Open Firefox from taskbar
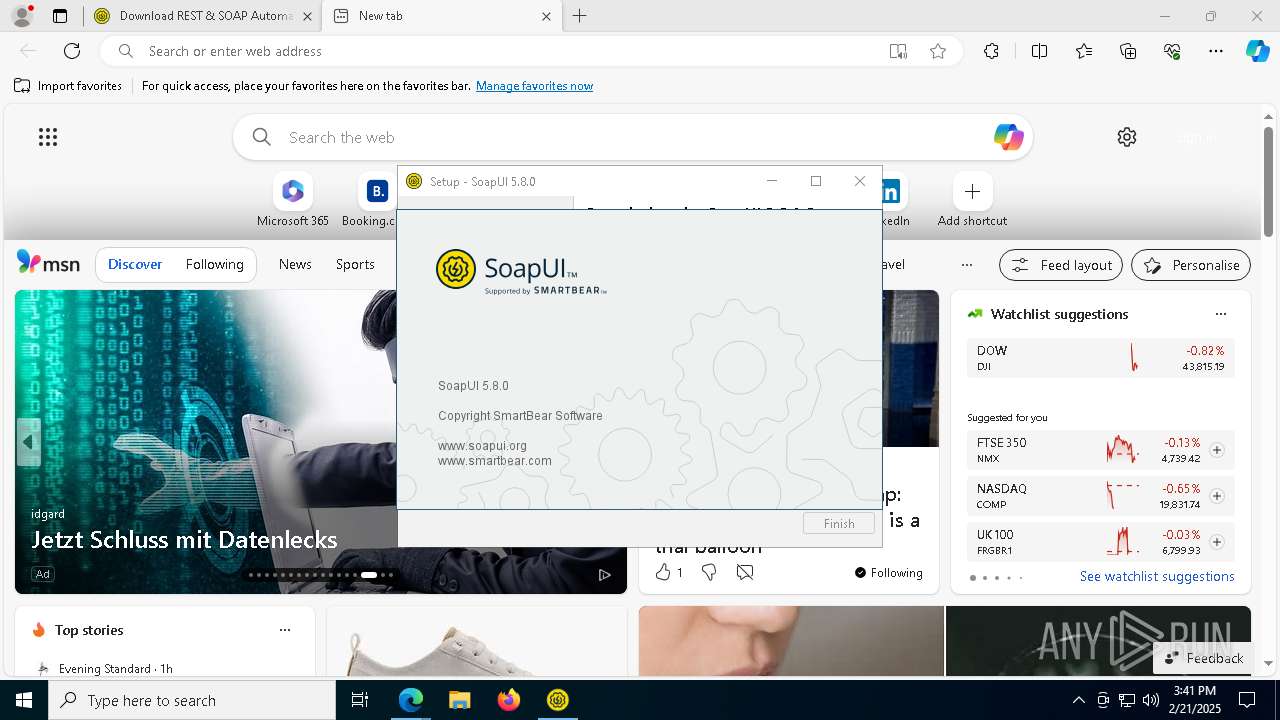 tap(508, 700)
